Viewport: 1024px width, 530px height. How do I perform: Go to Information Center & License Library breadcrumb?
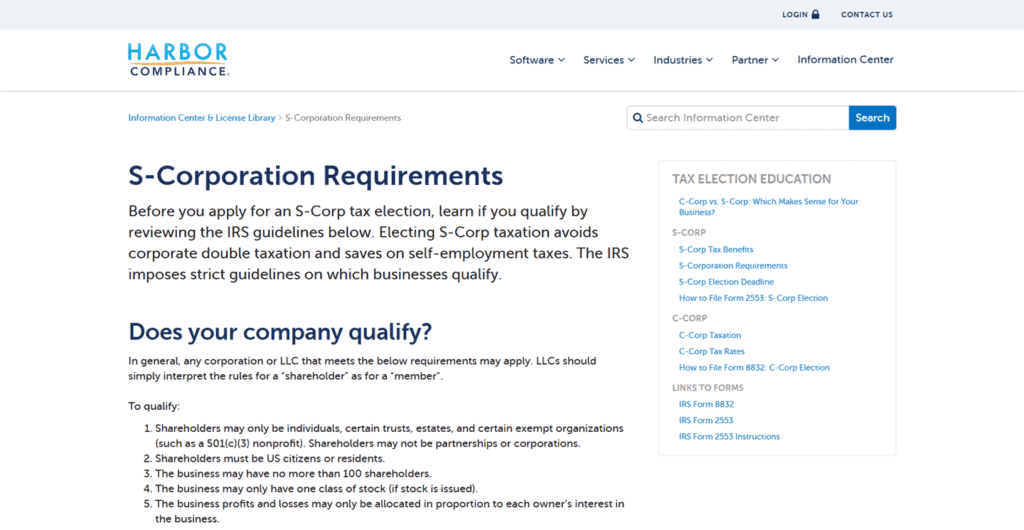(201, 118)
